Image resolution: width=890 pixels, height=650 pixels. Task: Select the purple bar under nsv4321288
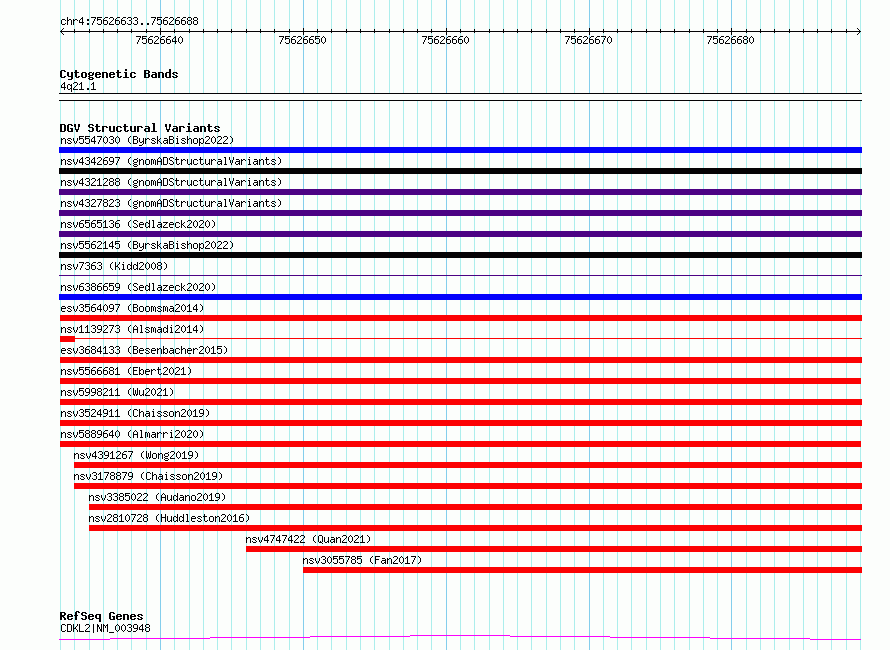(460, 192)
